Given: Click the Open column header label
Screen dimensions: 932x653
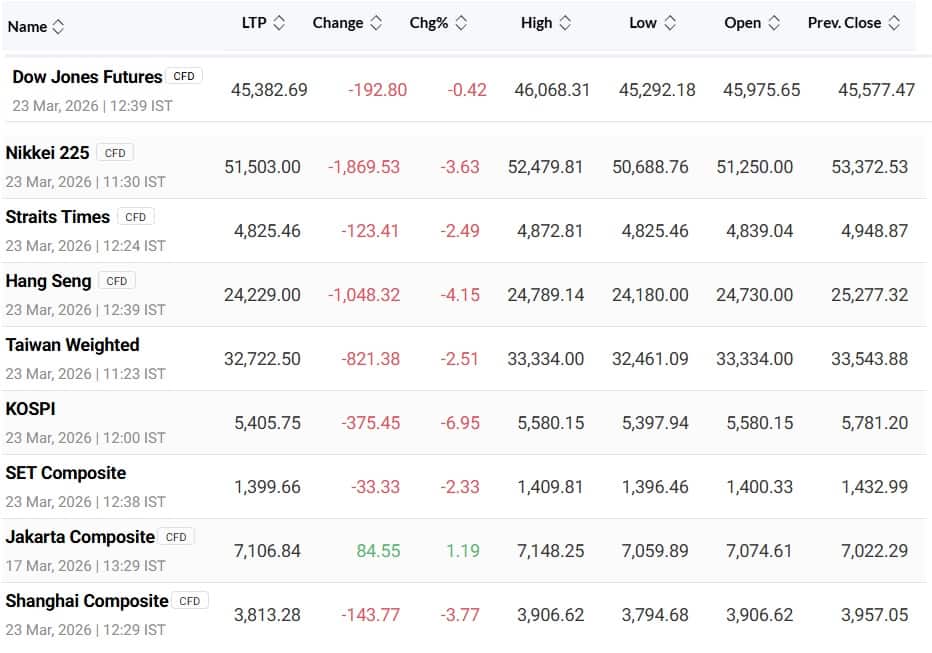Looking at the screenshot, I should 742,23.
